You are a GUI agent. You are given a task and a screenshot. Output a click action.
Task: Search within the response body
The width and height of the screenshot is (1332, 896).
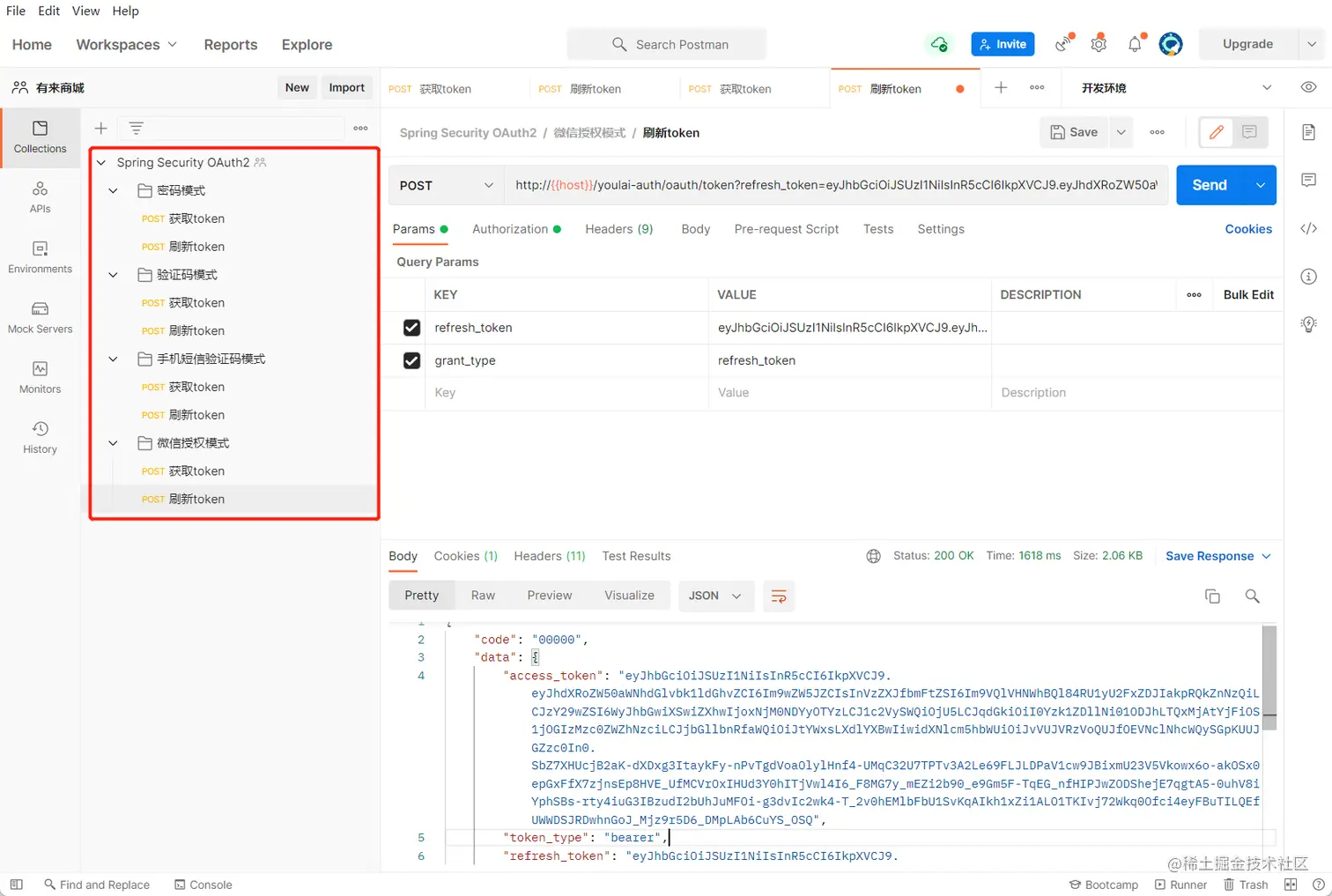pyautogui.click(x=1252, y=596)
